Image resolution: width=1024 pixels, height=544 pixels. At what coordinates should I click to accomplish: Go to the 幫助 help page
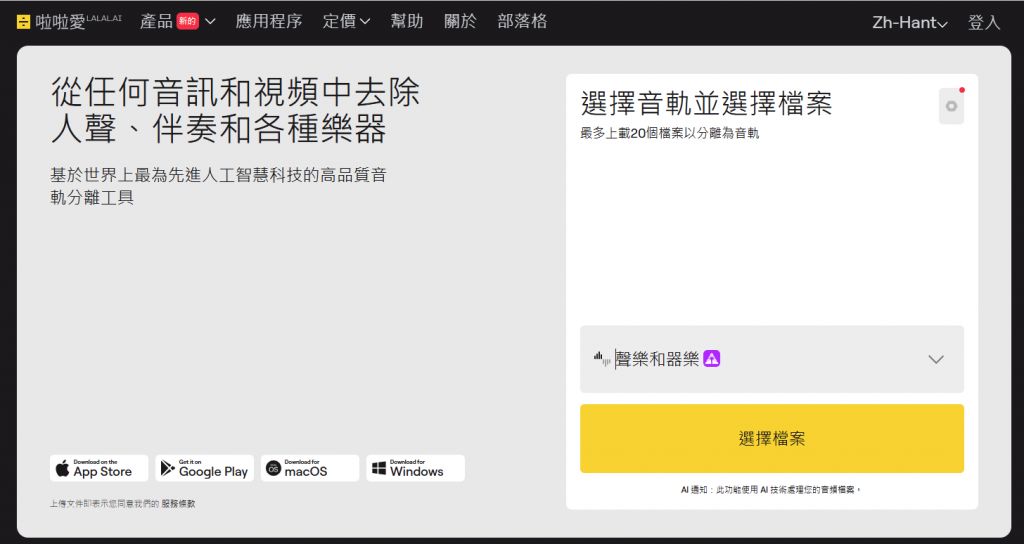click(x=407, y=22)
